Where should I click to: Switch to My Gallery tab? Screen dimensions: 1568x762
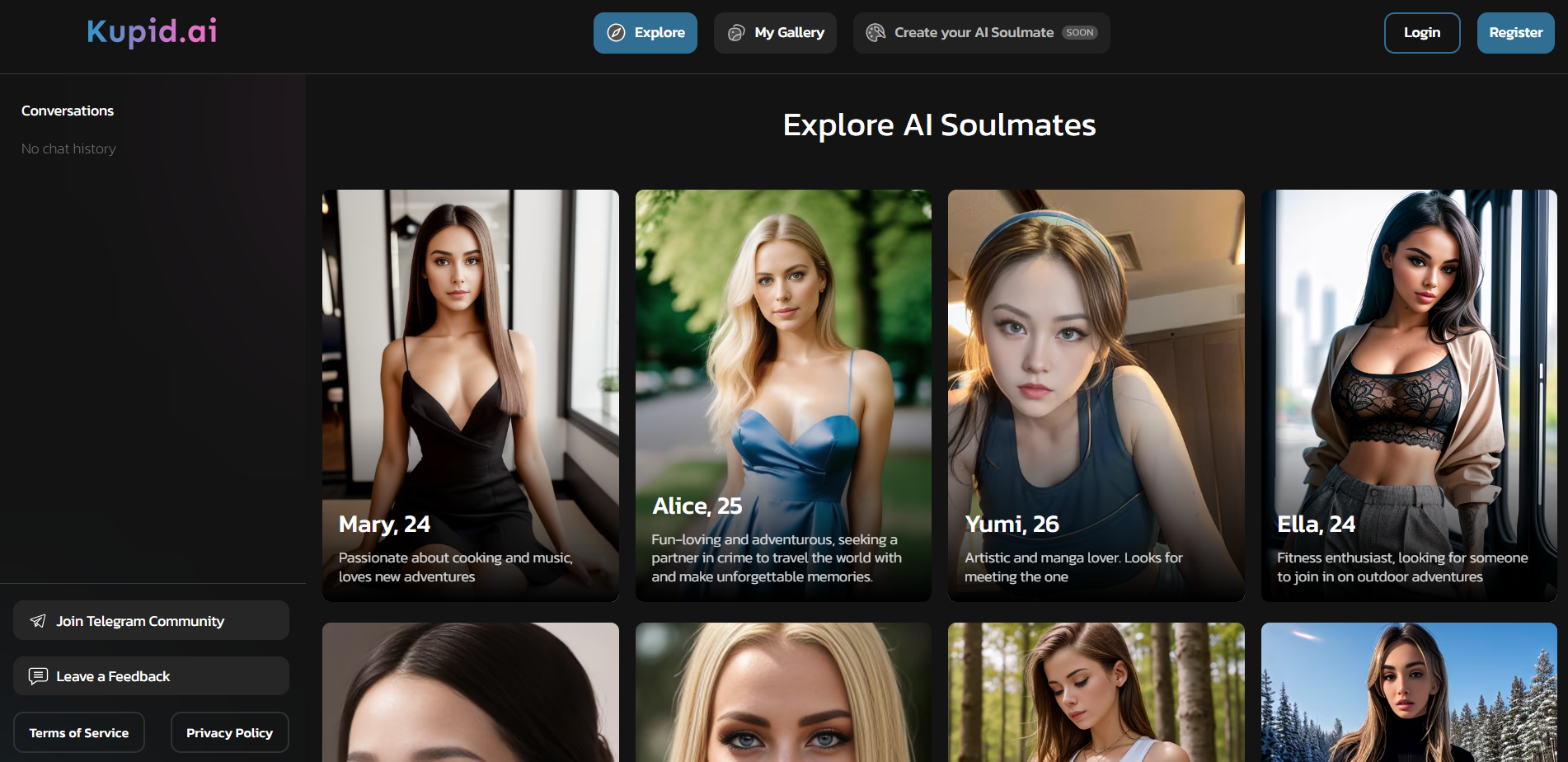pos(775,33)
